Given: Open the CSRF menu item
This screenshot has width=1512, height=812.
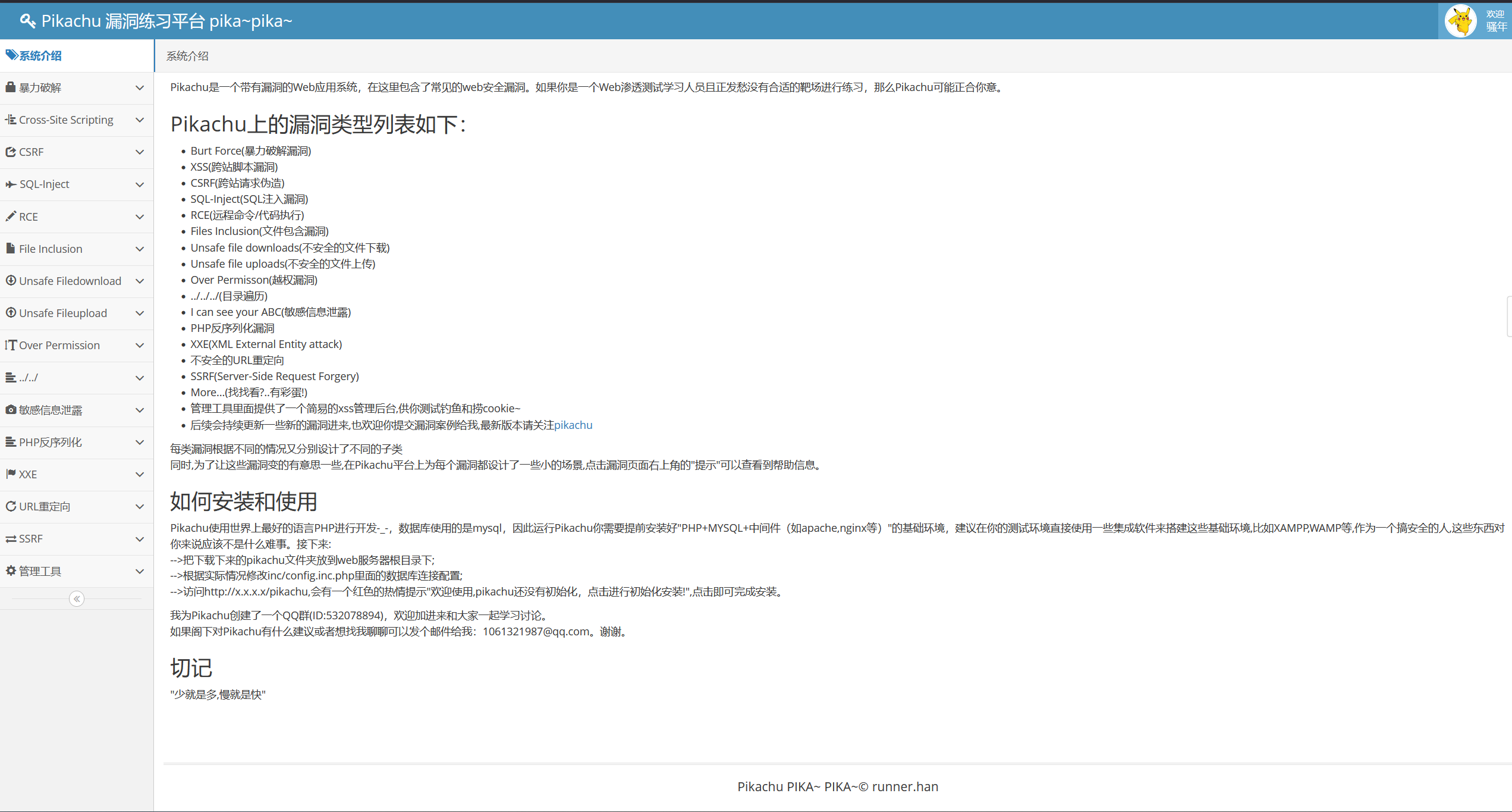Looking at the screenshot, I should pyautogui.click(x=32, y=152).
